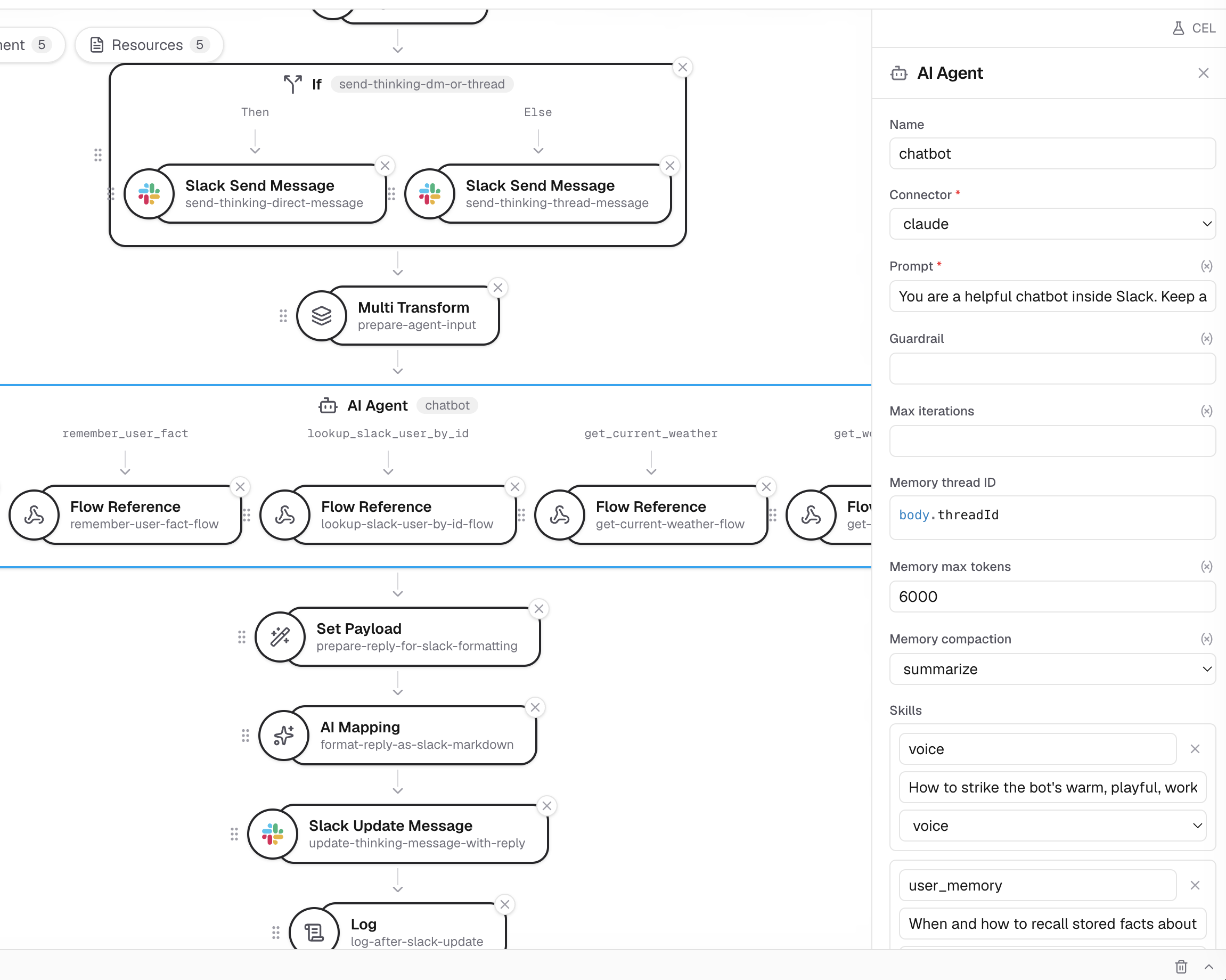Click the AI Mapping sparkle icon
Screen dimensions: 1226x980
pos(284,736)
